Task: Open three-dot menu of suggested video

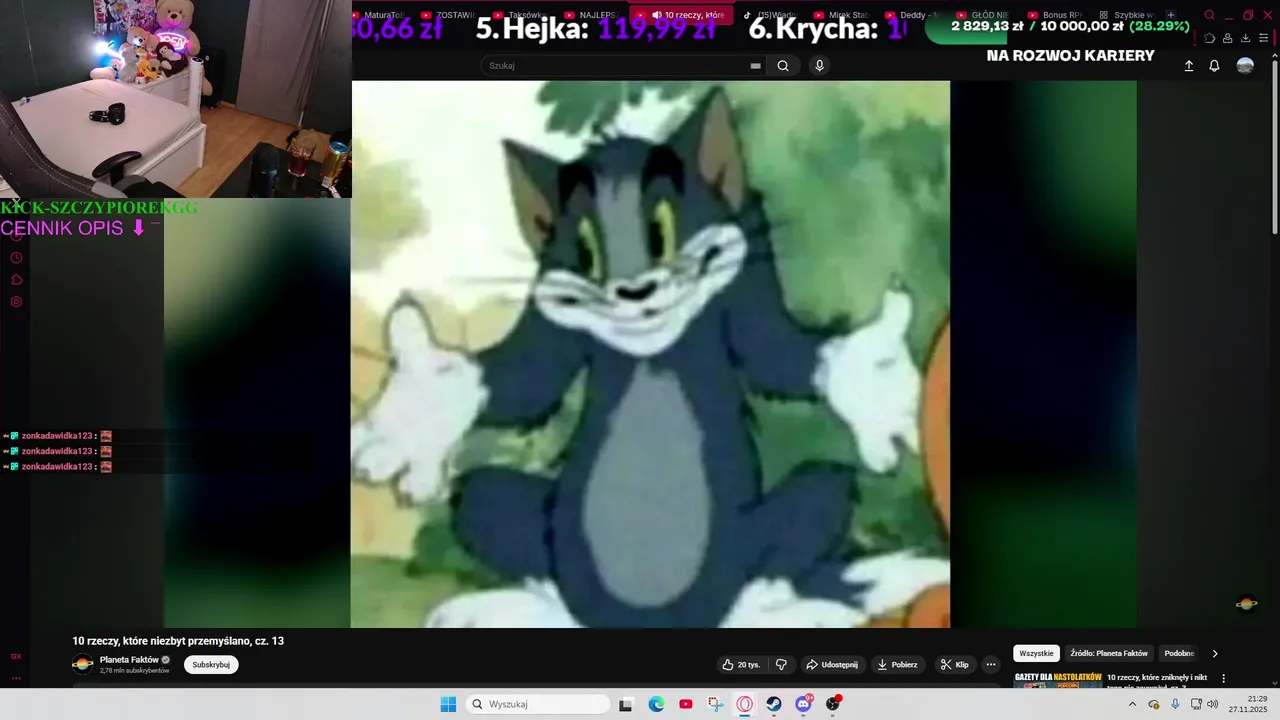Action: 1223,678
